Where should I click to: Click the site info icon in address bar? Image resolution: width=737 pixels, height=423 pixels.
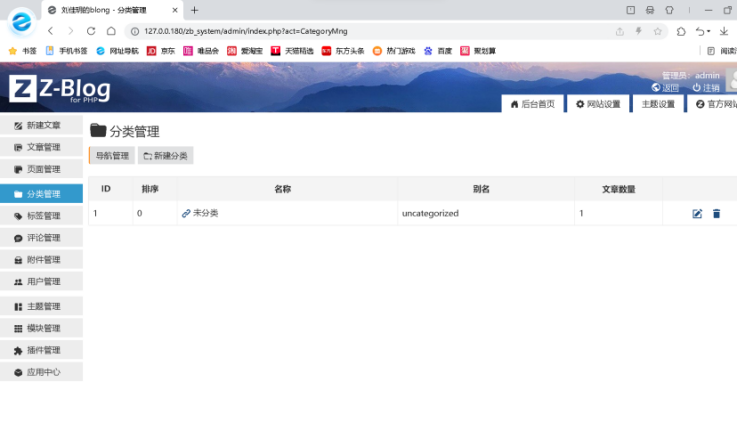coord(135,31)
